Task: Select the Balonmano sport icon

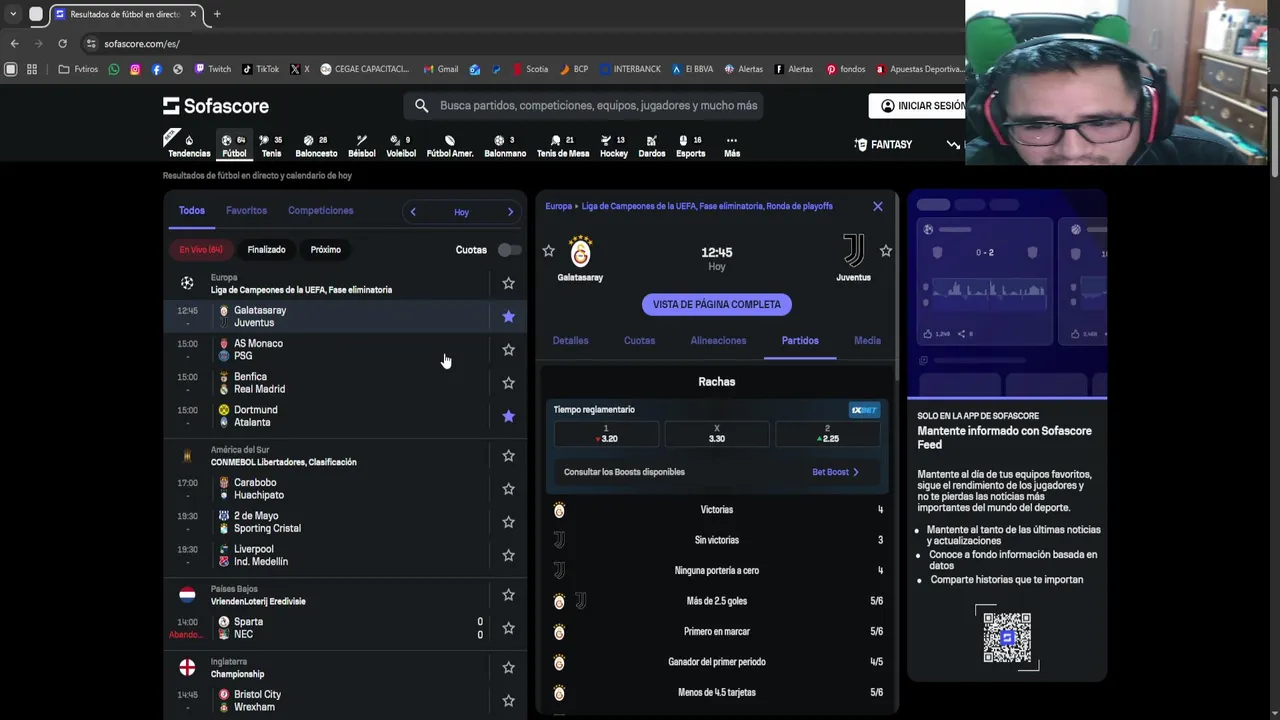Action: click(505, 145)
